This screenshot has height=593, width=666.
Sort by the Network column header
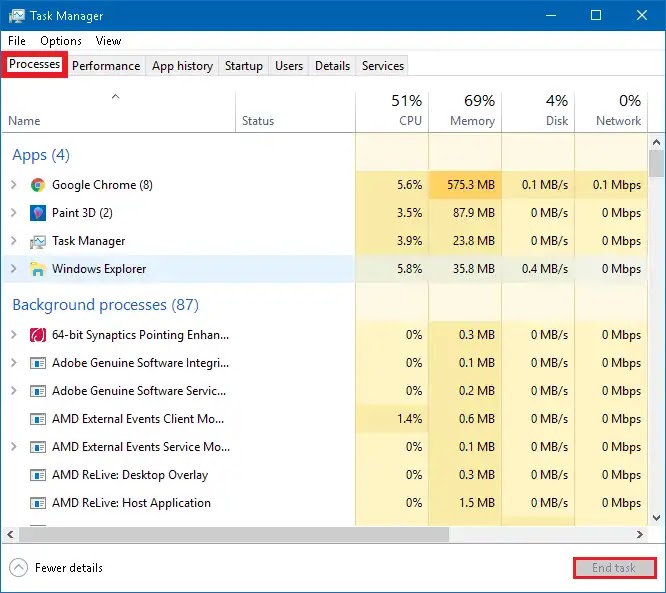(611, 113)
